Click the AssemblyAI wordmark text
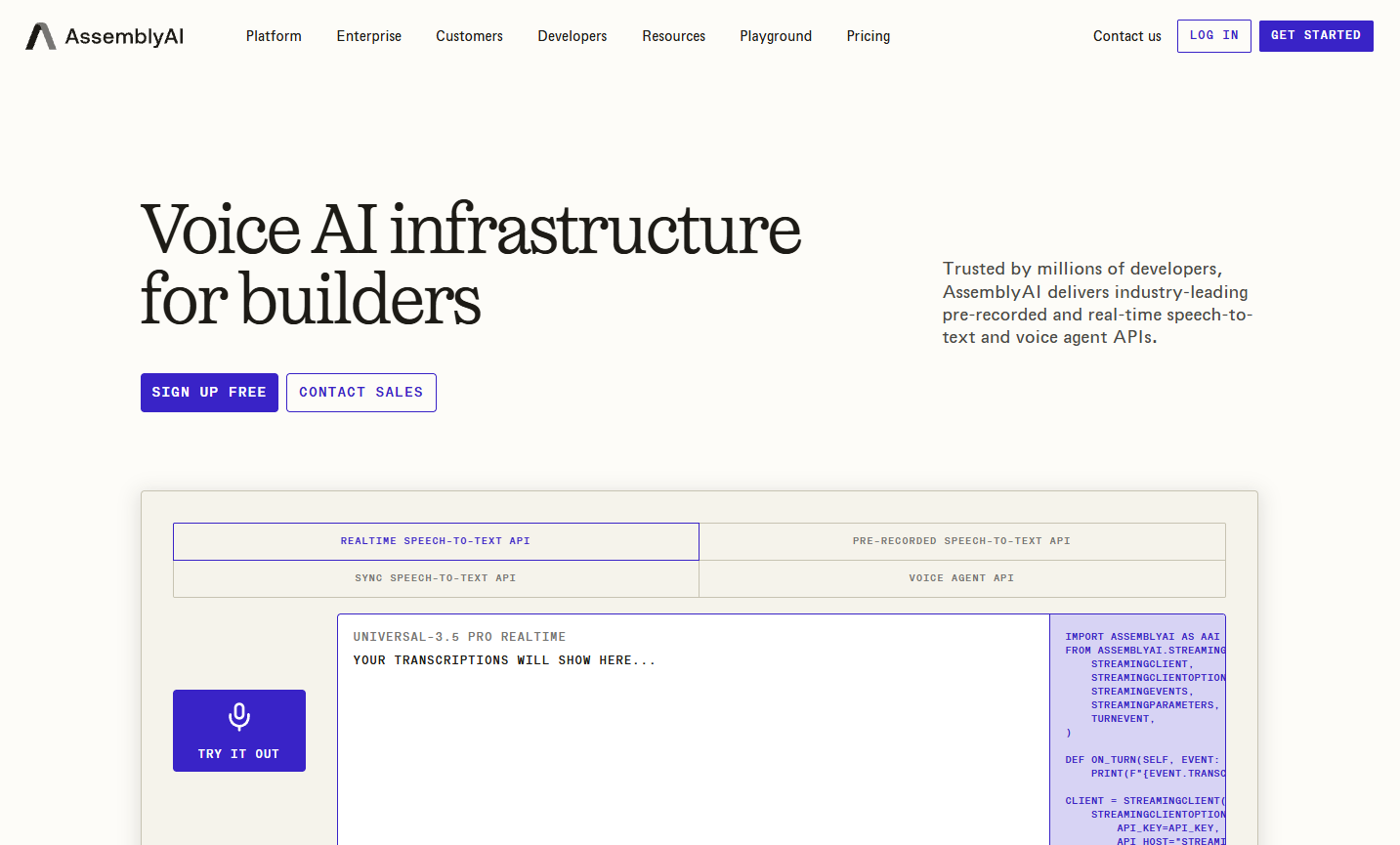 point(124,37)
